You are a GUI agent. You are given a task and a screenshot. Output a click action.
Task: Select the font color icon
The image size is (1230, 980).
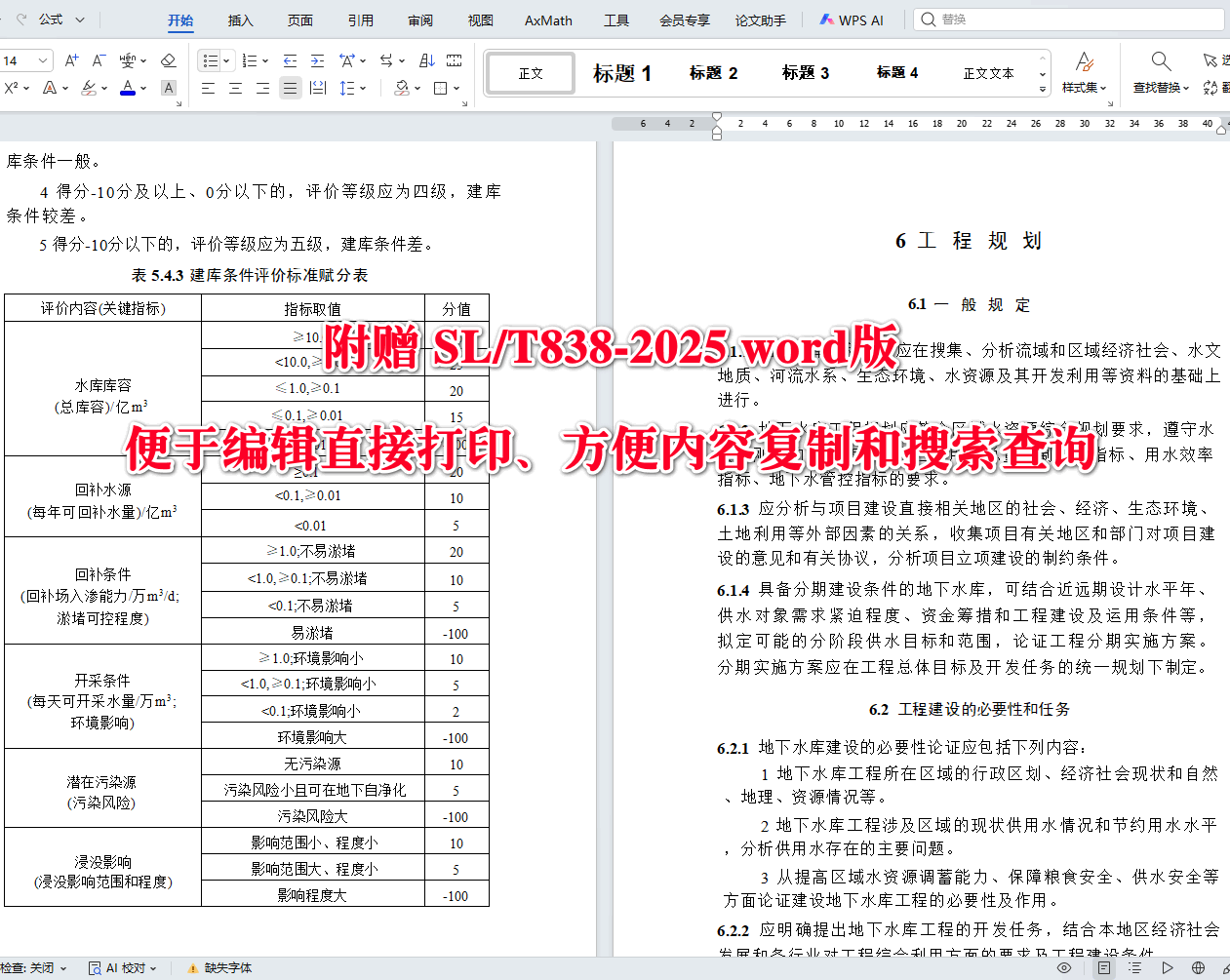128,87
